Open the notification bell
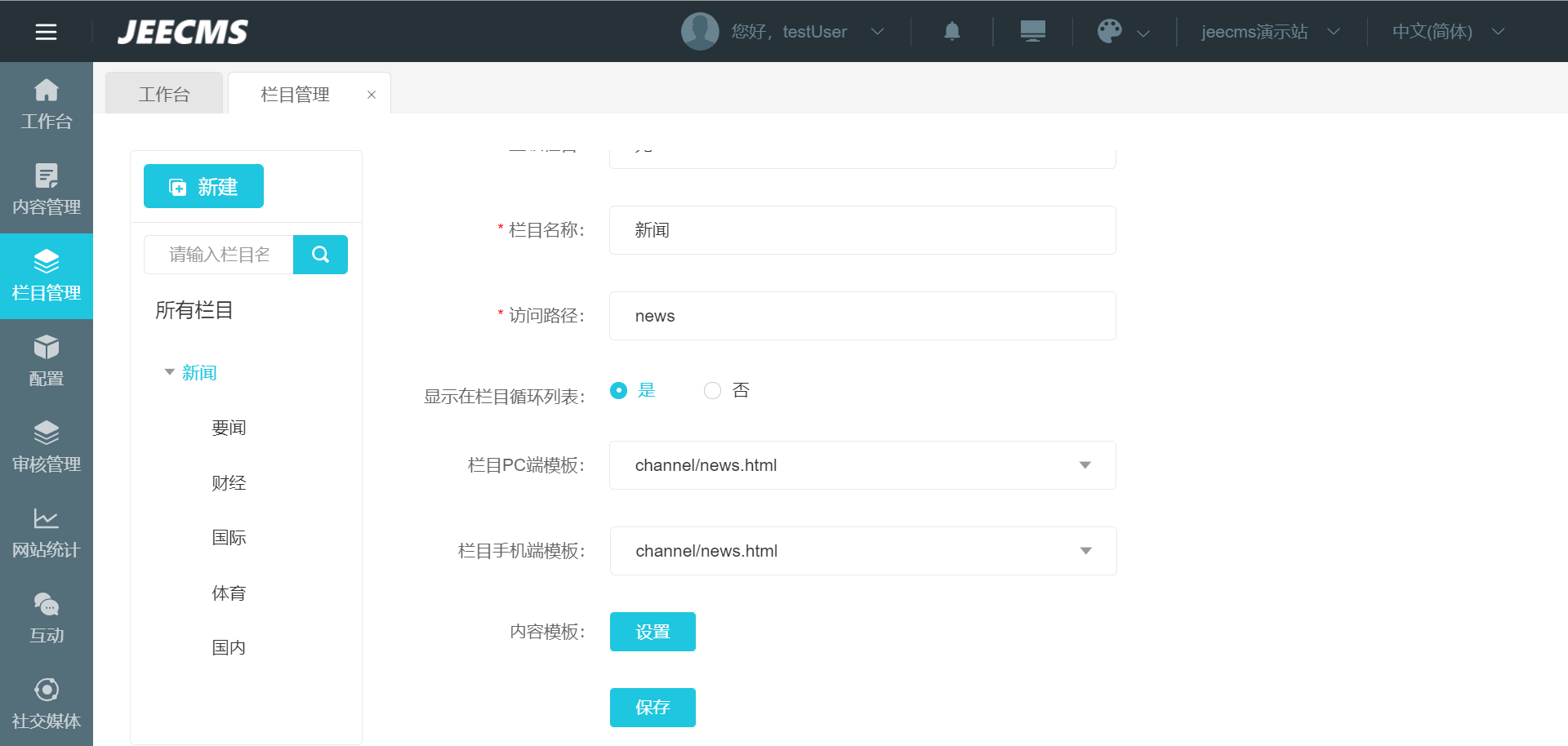Viewport: 1568px width, 746px height. [952, 31]
